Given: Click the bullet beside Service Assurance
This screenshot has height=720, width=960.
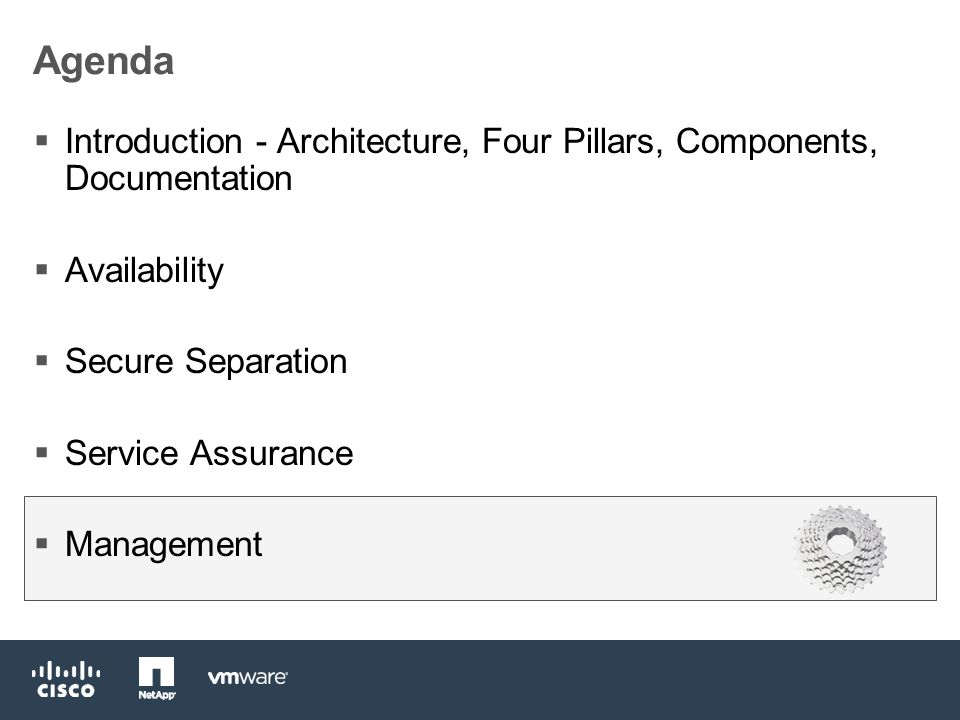Looking at the screenshot, I should (x=42, y=452).
